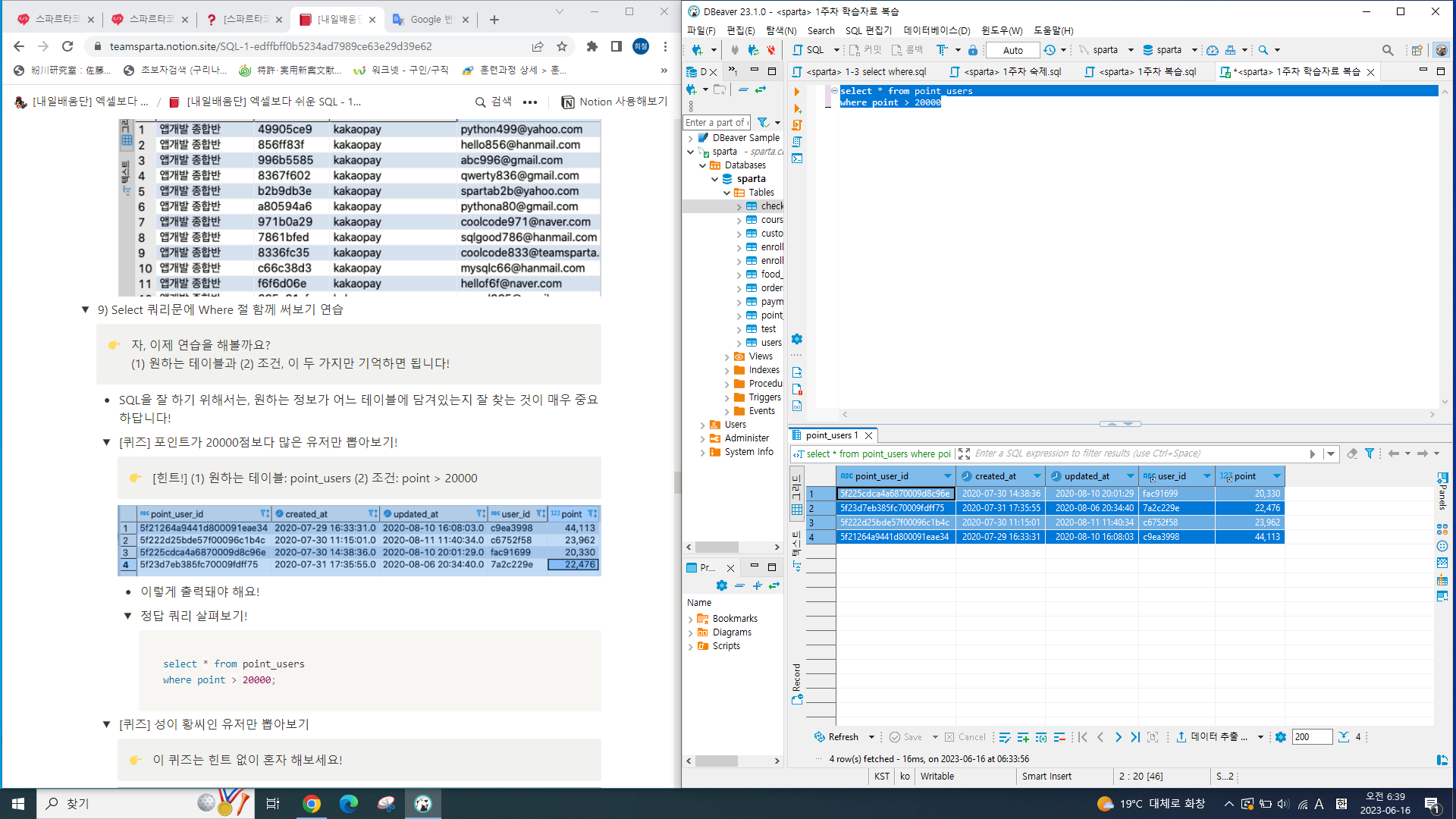Click browser bookmark star icon
Viewport: 1456px width, 819px height.
pos(562,46)
